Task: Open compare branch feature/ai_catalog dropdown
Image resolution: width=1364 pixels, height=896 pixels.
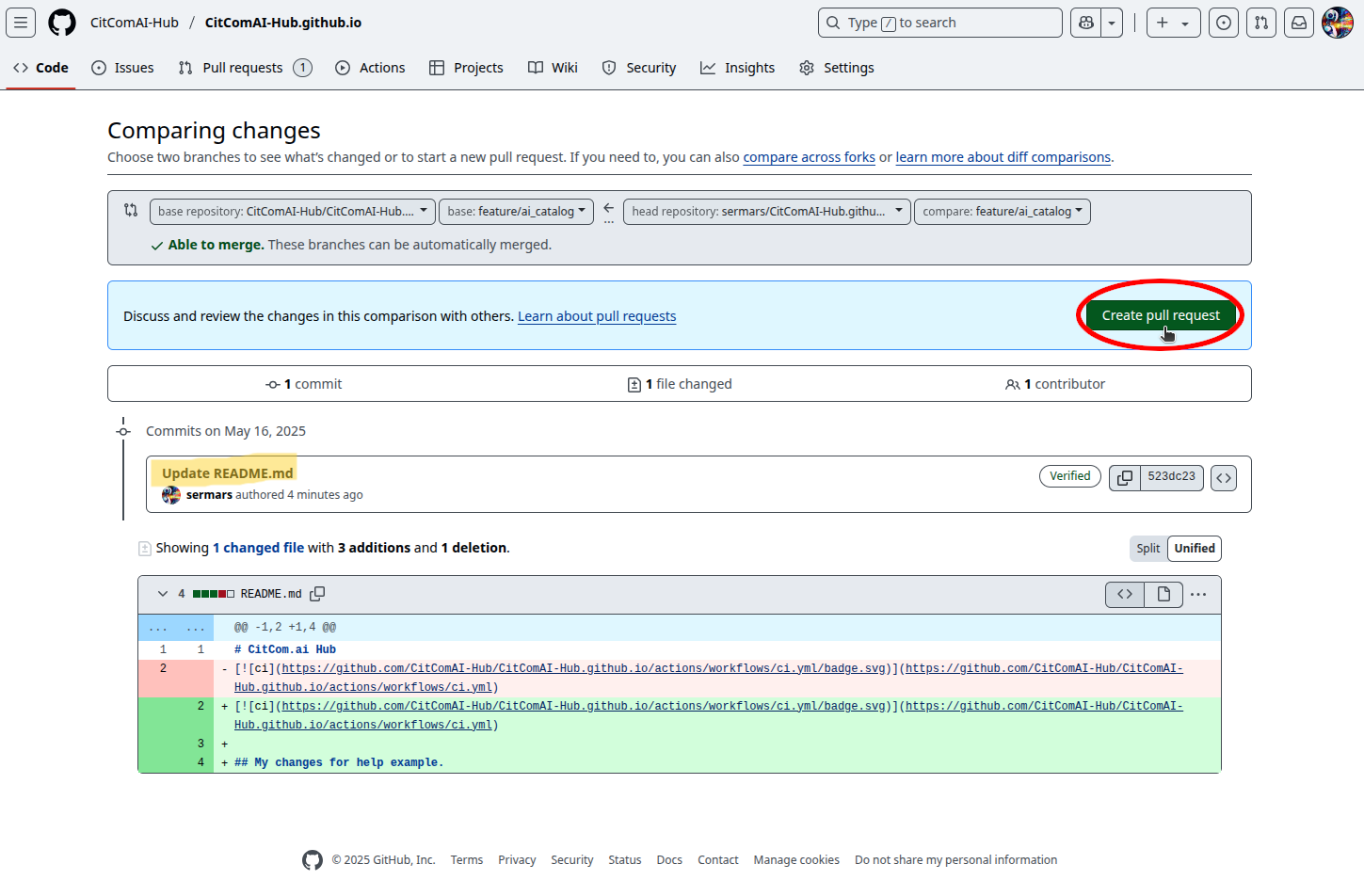Action: pos(1003,212)
